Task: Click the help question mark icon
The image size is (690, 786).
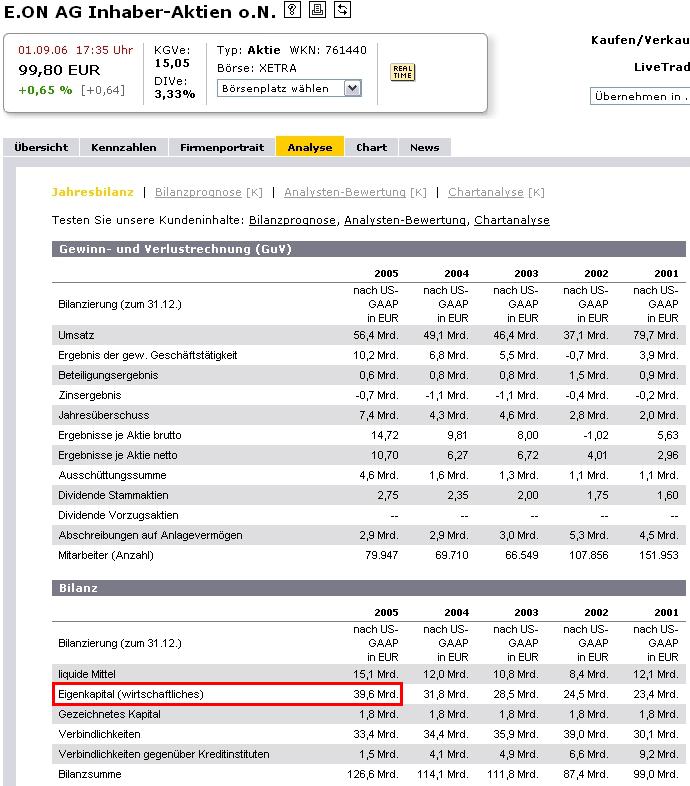Action: click(292, 10)
